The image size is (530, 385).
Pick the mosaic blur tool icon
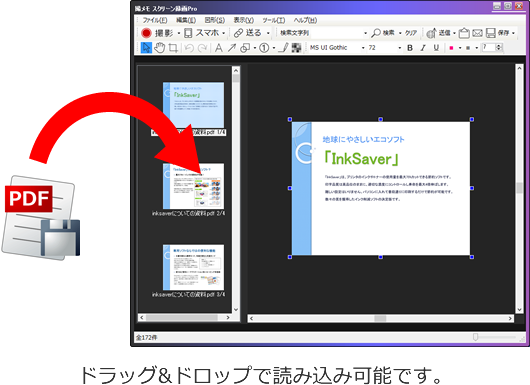(296, 48)
